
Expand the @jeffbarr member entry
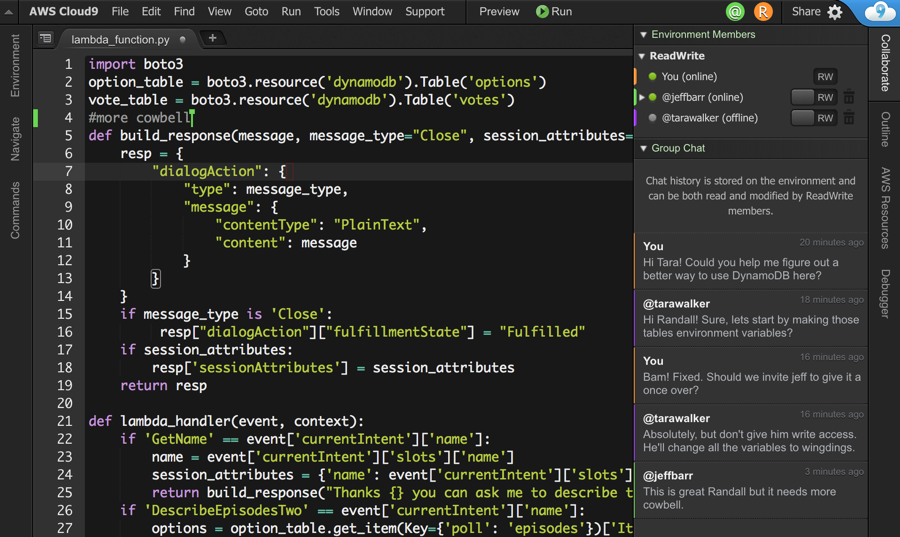pos(642,98)
